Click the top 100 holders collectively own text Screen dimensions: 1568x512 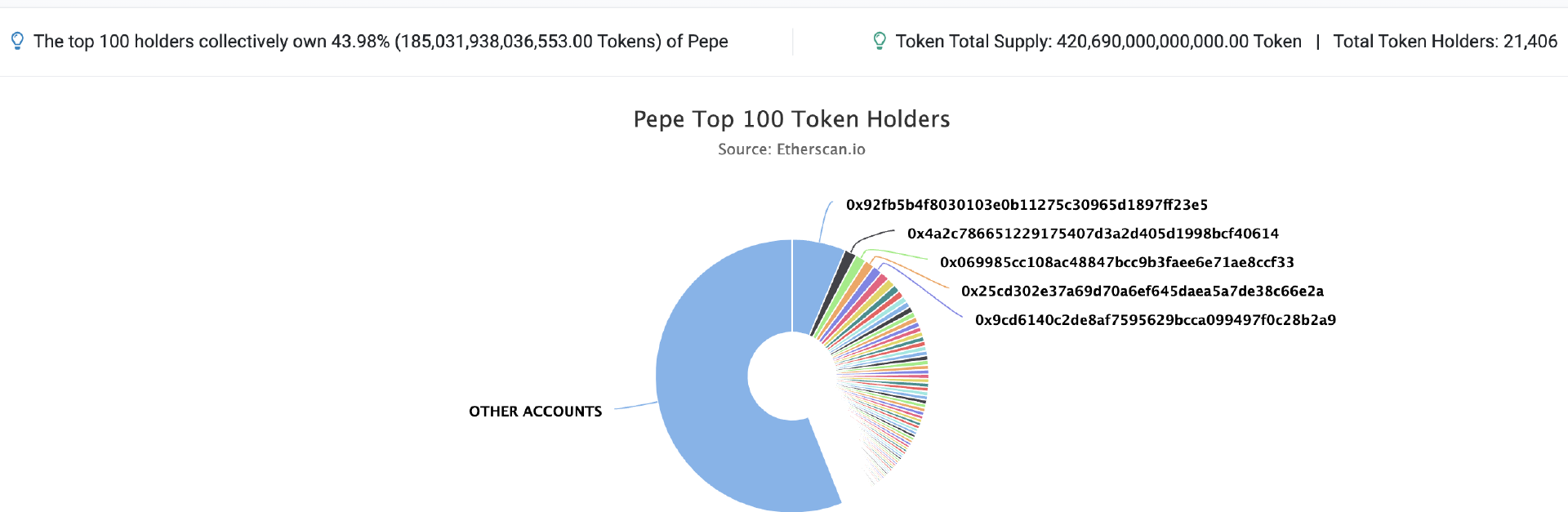pyautogui.click(x=180, y=42)
